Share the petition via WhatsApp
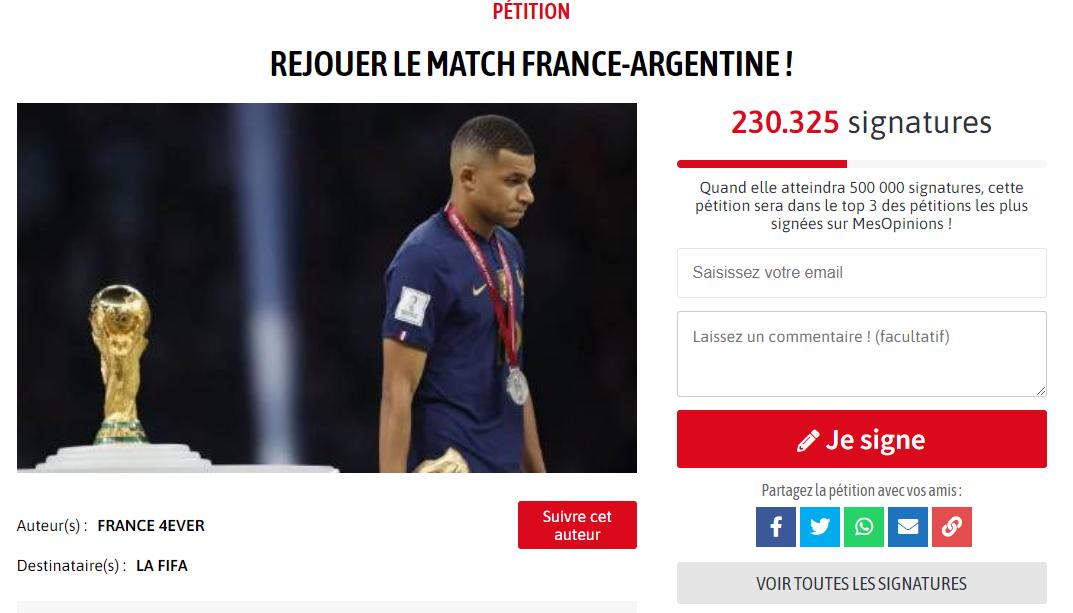Screen dimensions: 1073x613 coord(864,527)
